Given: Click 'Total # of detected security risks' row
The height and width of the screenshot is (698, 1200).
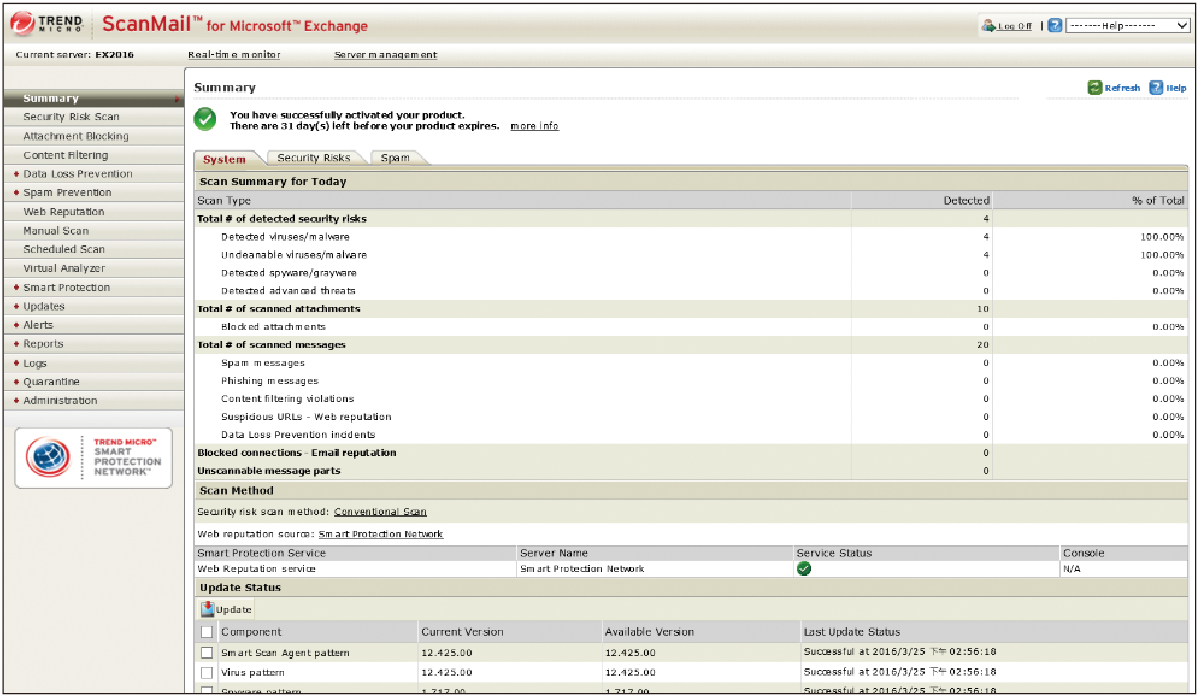Looking at the screenshot, I should (x=691, y=219).
